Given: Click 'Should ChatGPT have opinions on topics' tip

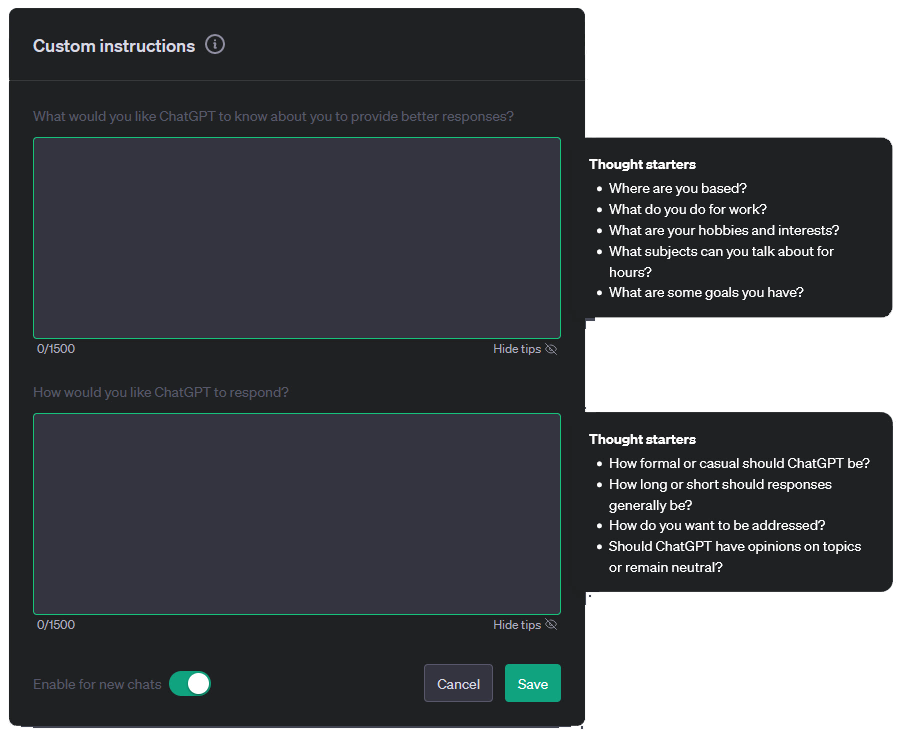Looking at the screenshot, I should pos(735,556).
